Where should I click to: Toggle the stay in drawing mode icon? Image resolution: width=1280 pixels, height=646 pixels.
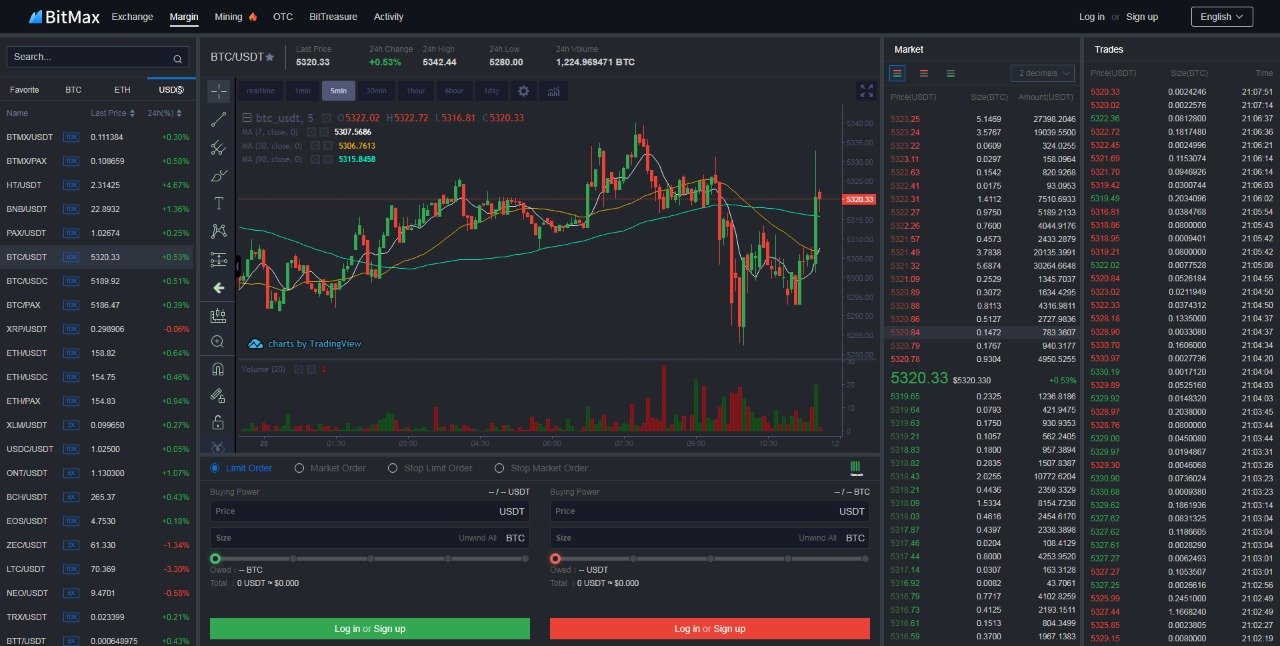[219, 396]
